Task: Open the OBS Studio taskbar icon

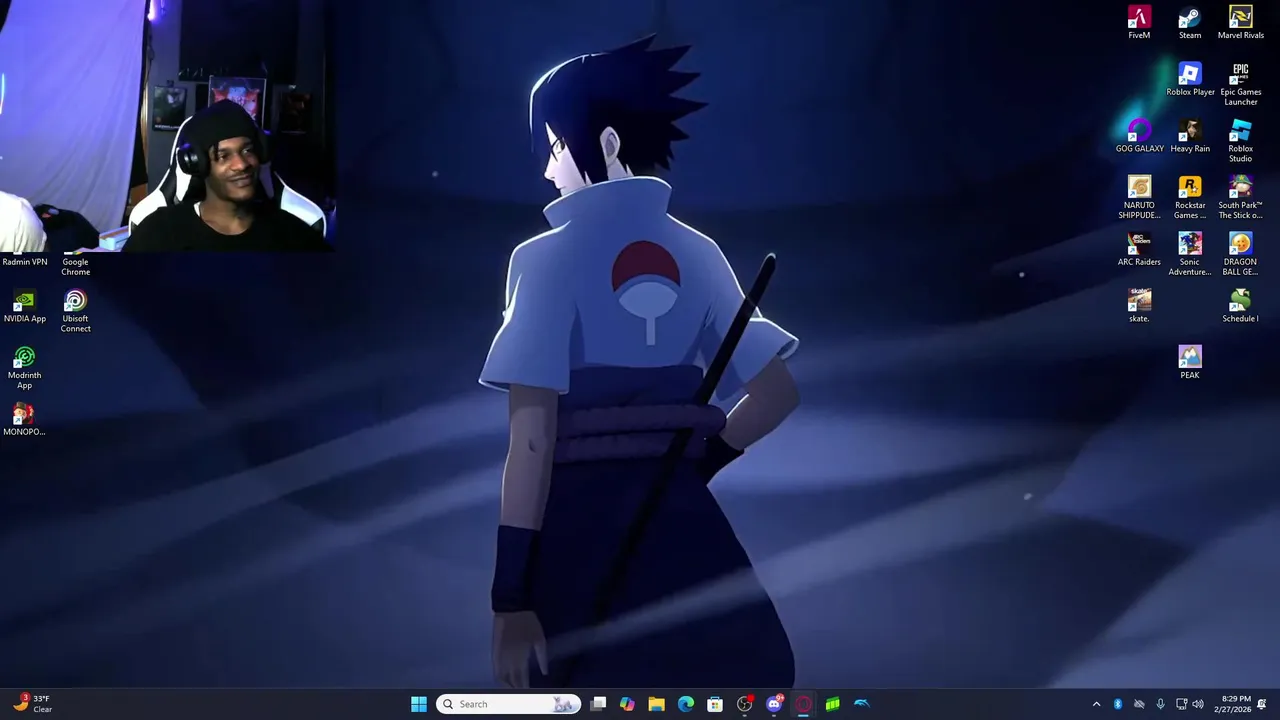Action: [x=744, y=704]
